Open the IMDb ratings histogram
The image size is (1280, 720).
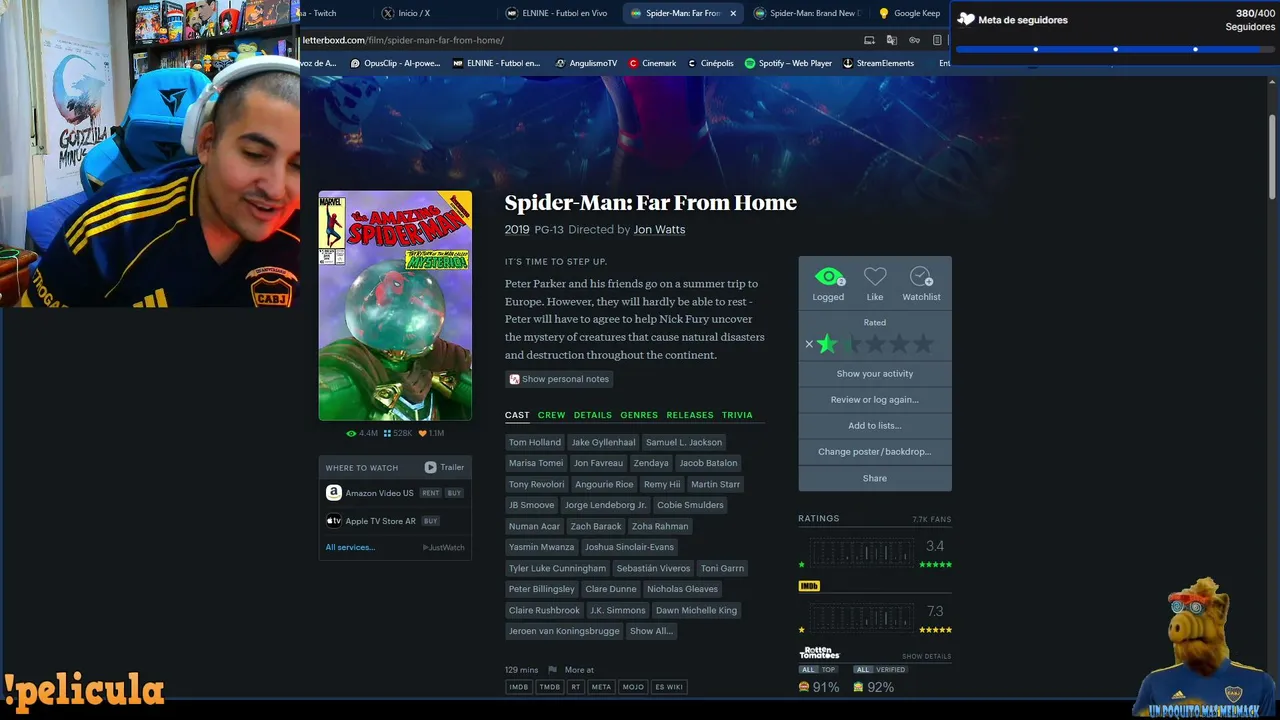coord(861,616)
